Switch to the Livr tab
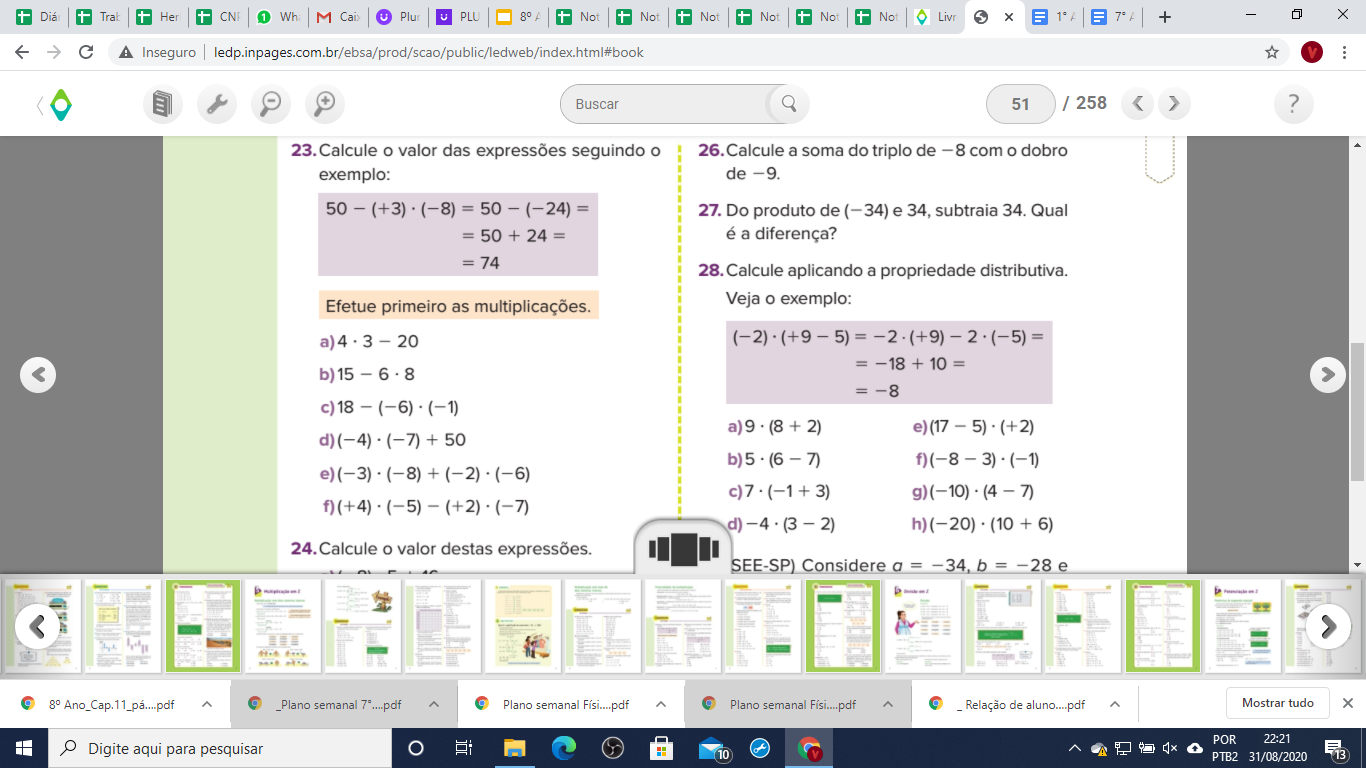 click(x=936, y=17)
